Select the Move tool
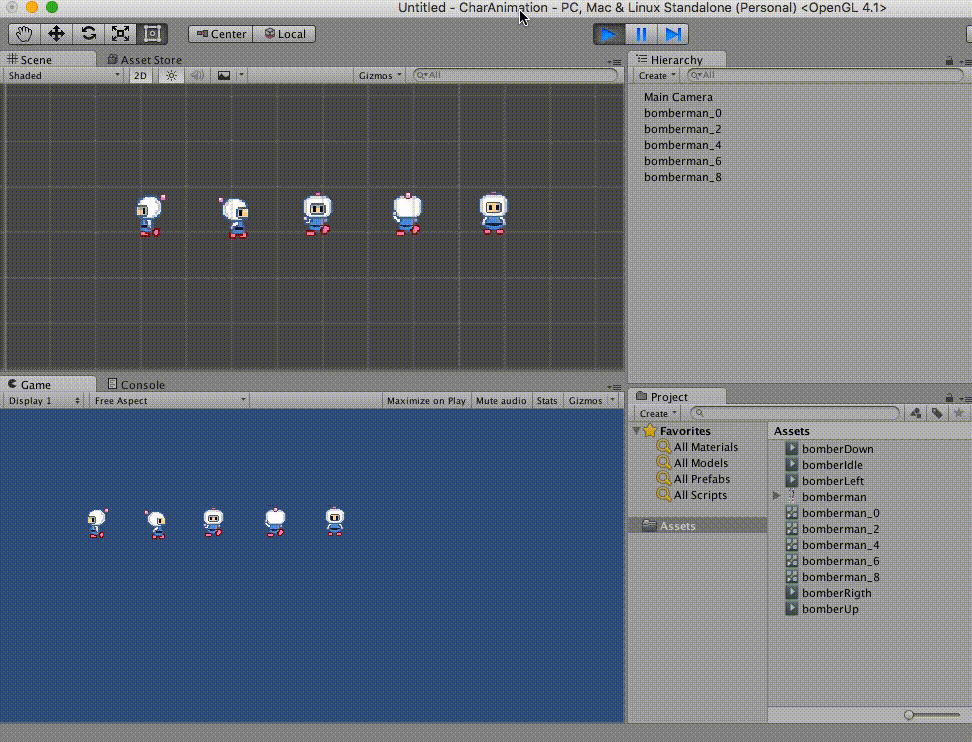Screen dimensions: 972x742 click(x=56, y=33)
